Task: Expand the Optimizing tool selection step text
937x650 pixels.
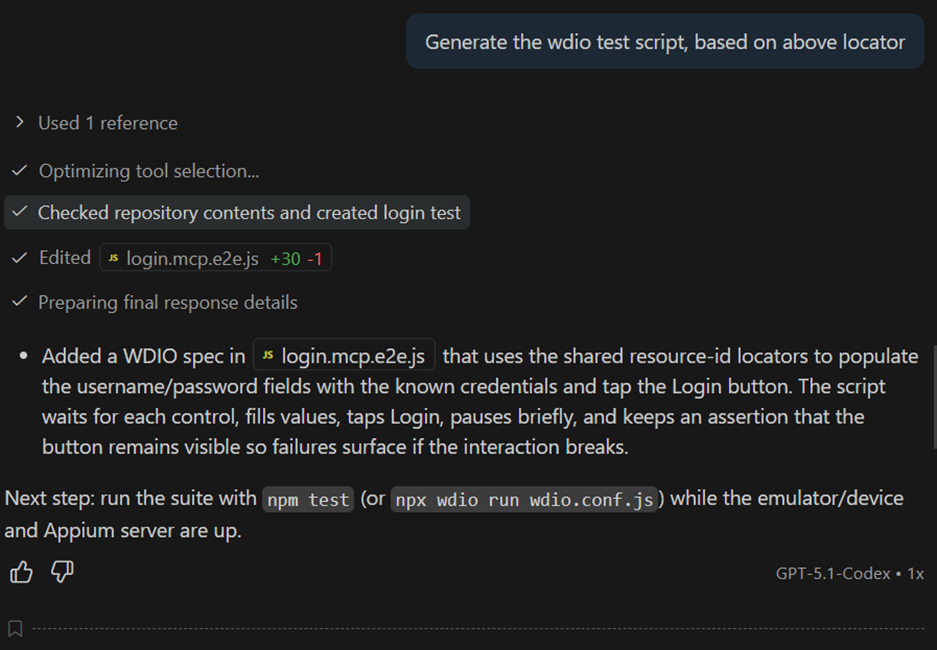Action: 149,171
